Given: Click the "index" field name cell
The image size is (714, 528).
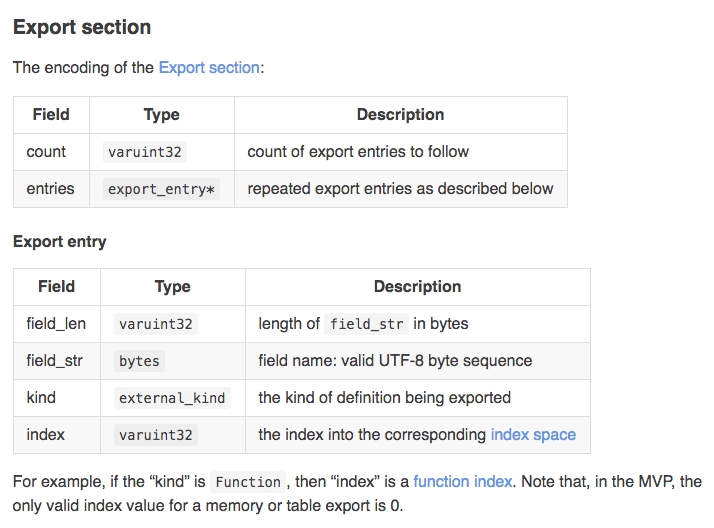Looking at the screenshot, I should [x=45, y=435].
